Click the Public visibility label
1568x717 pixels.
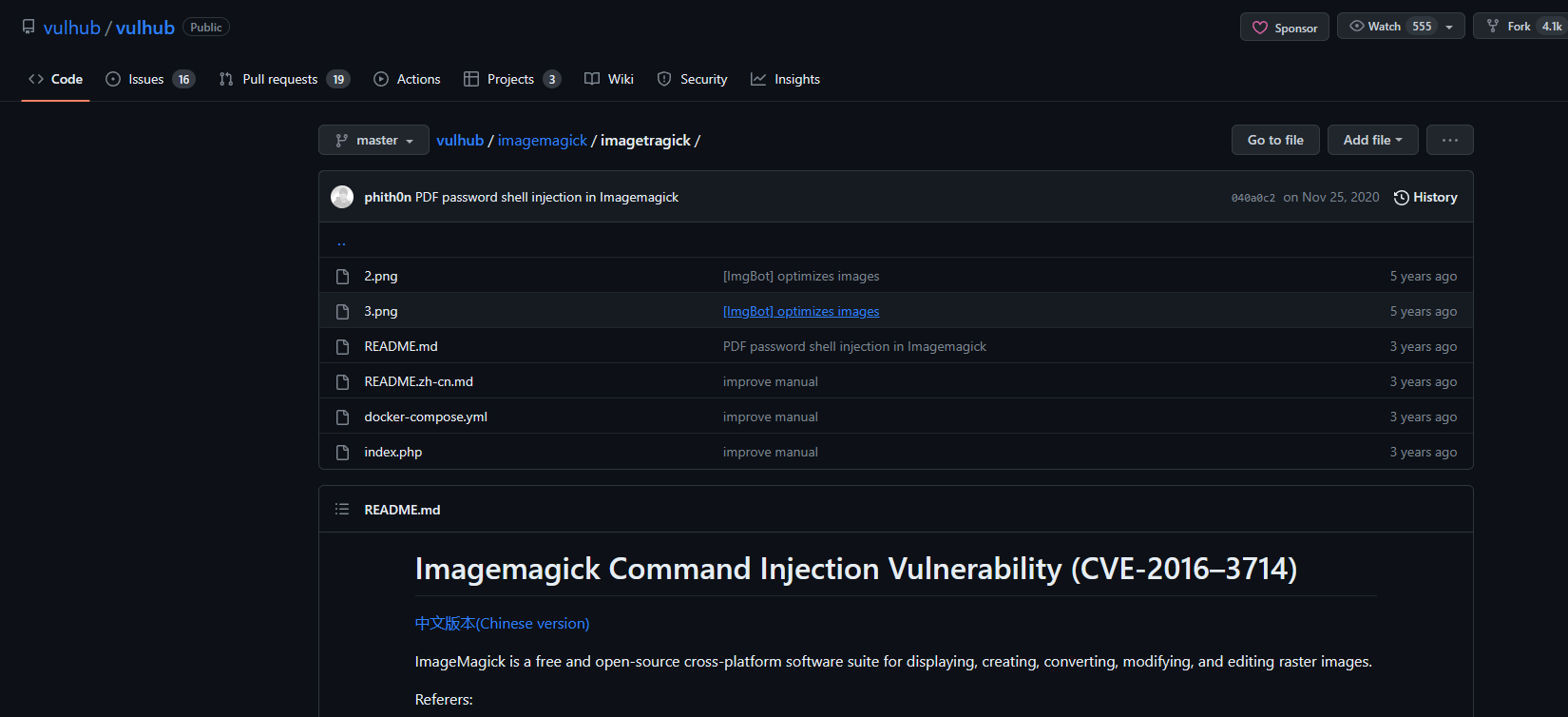coord(206,28)
